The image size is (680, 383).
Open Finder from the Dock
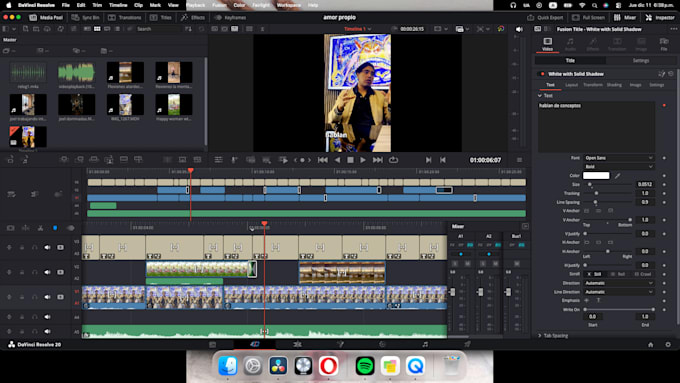coord(228,366)
